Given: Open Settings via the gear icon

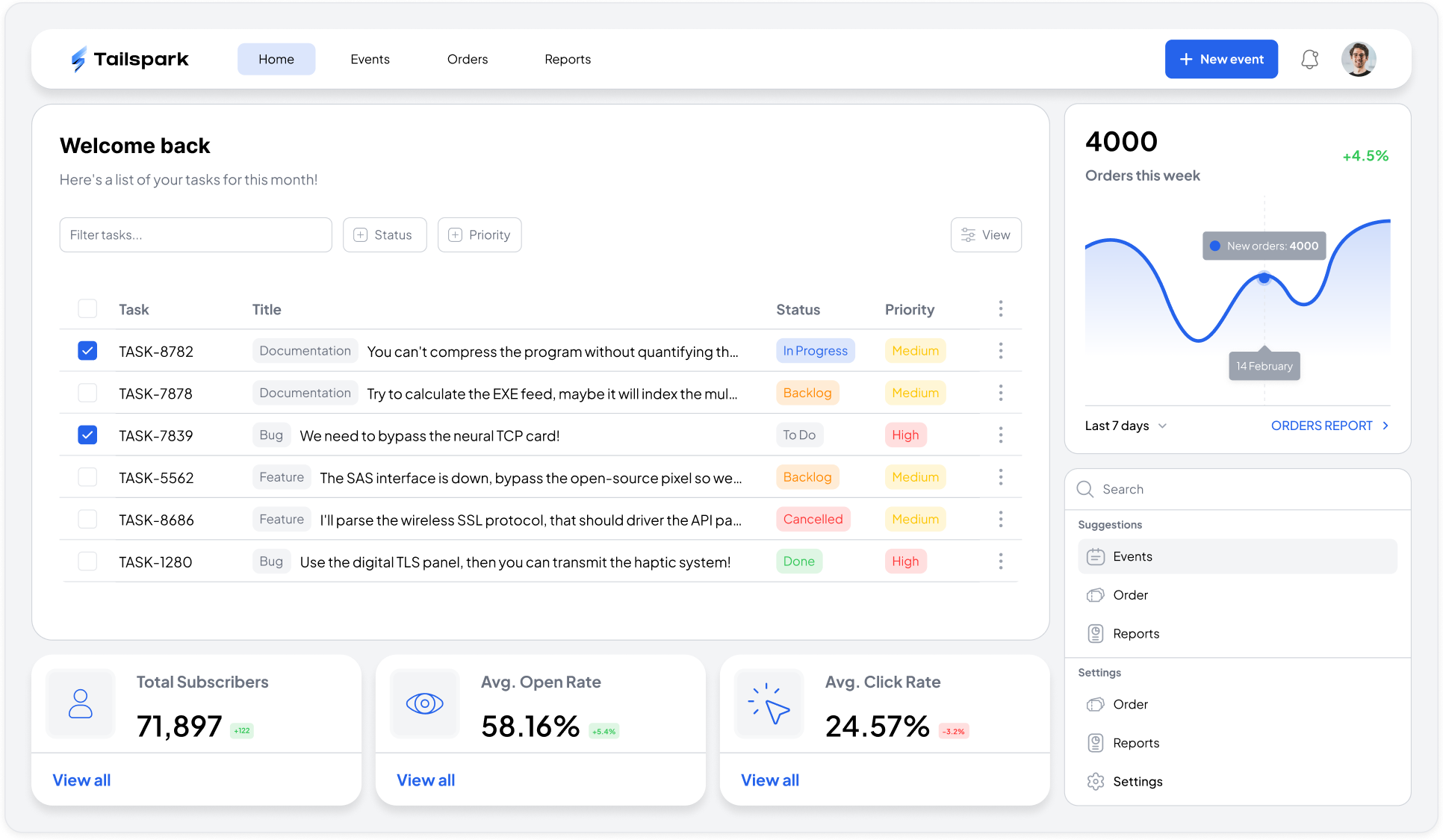Looking at the screenshot, I should 1096,781.
